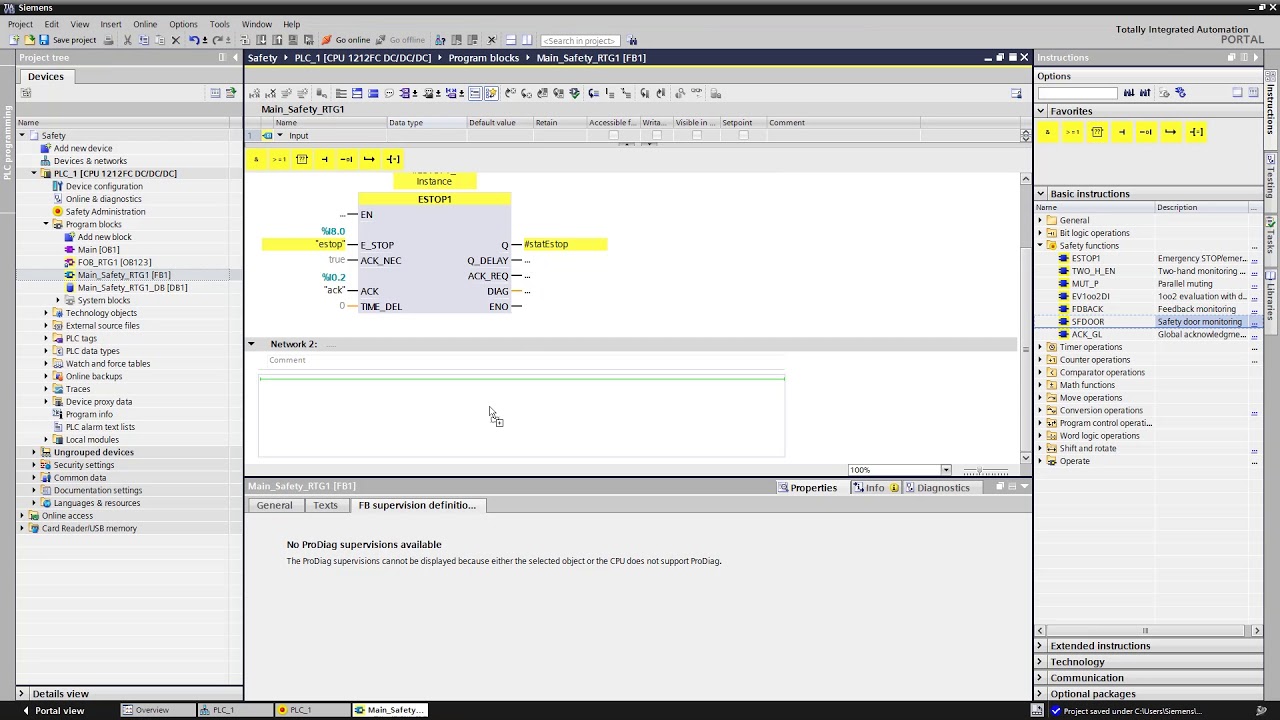Expand the Extended instructions palette

1041,646
